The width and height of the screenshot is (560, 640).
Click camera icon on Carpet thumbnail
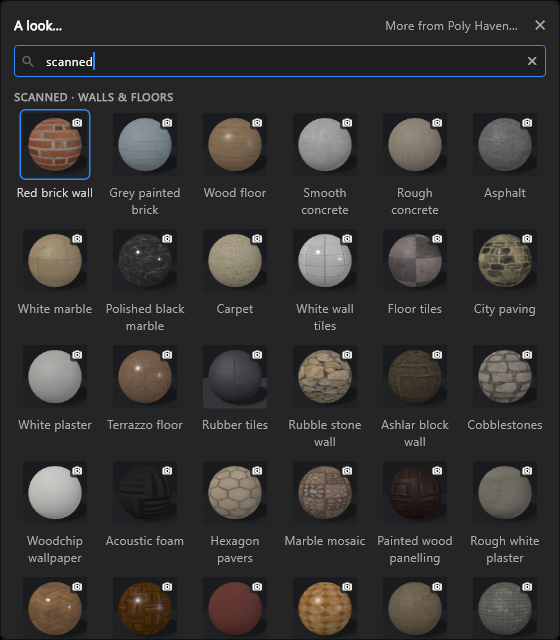(257, 238)
